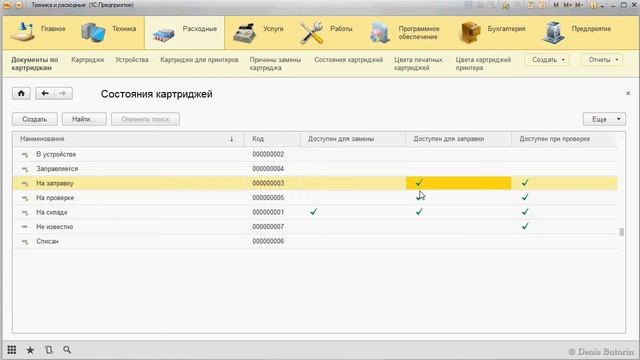Click Доступен для замены column header
Screen dimensions: 640x360
(353, 139)
